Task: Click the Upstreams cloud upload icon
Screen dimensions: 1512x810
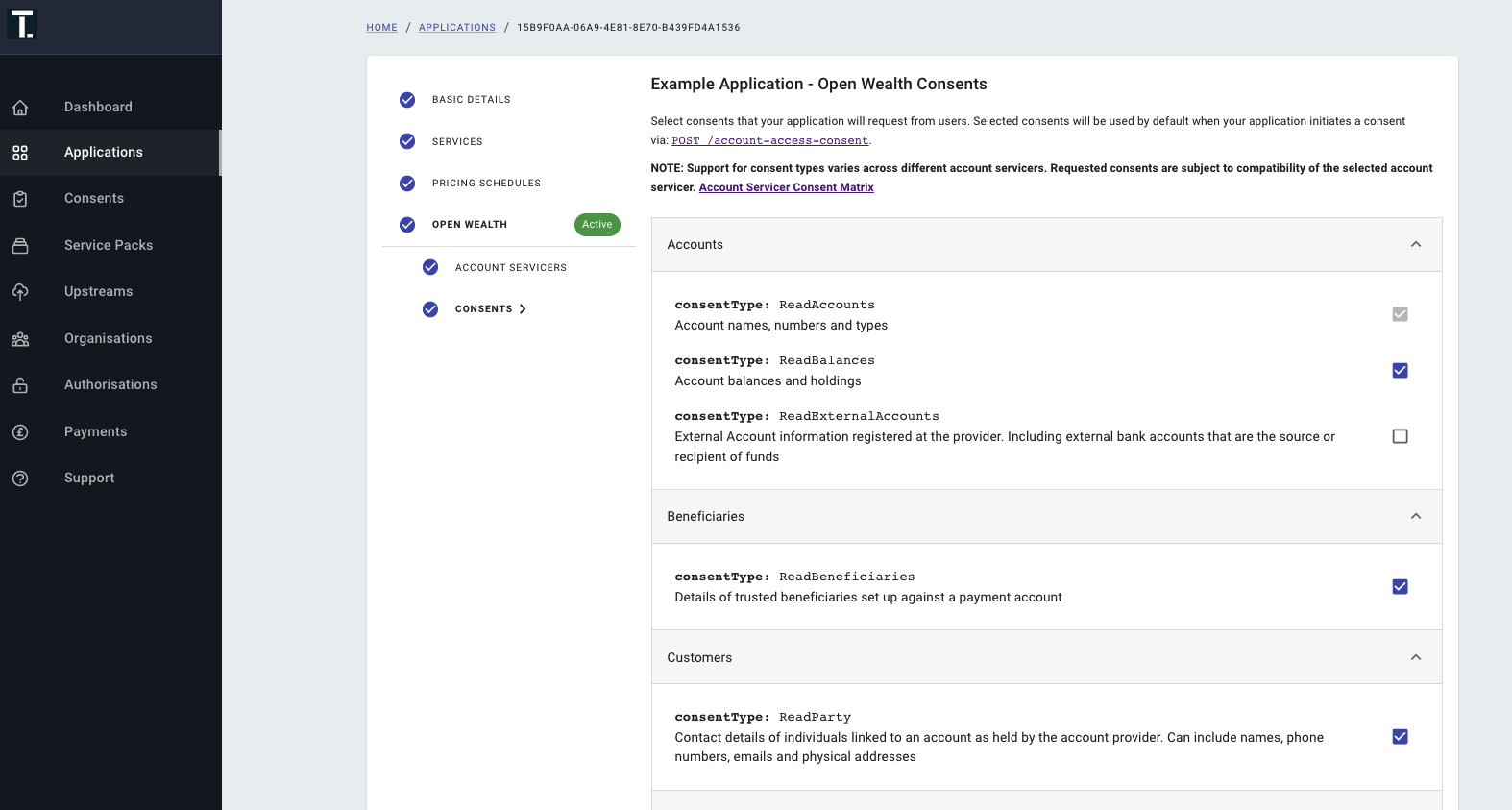Action: (20, 292)
